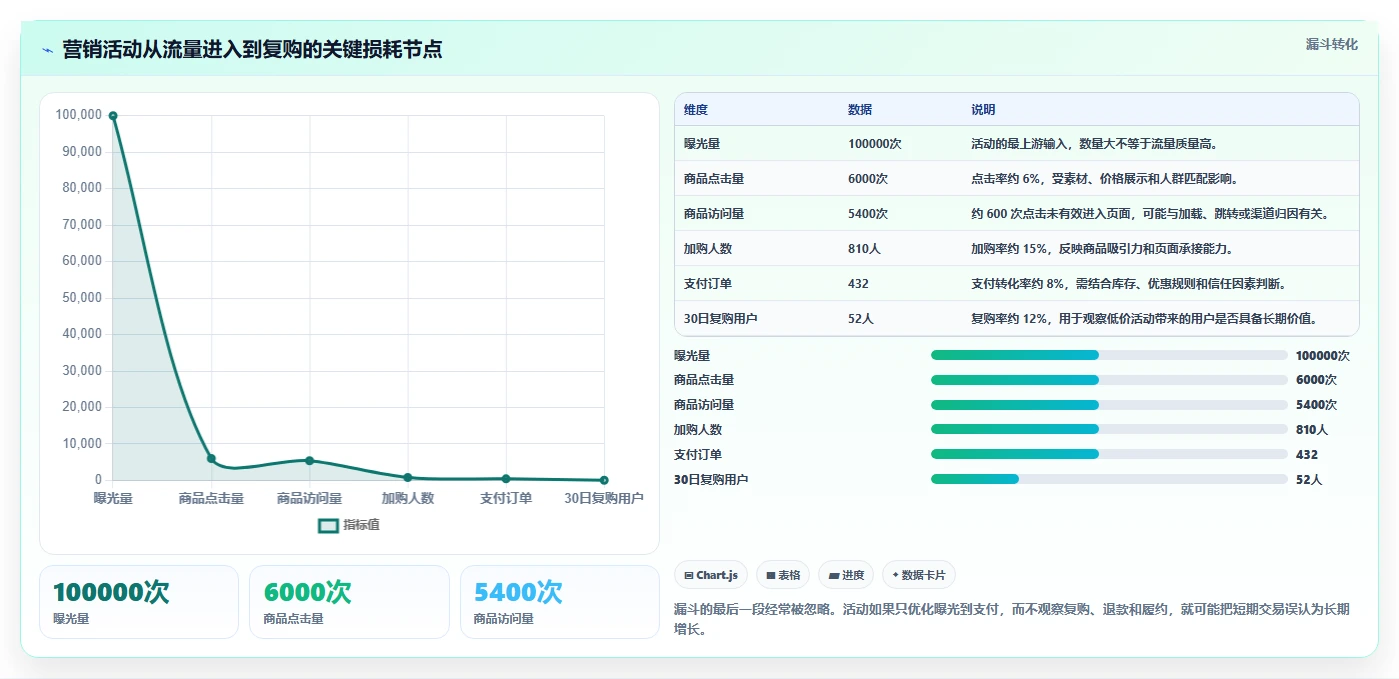The width and height of the screenshot is (1399, 679).
Task: Select the 进度 chip
Action: coord(845,575)
